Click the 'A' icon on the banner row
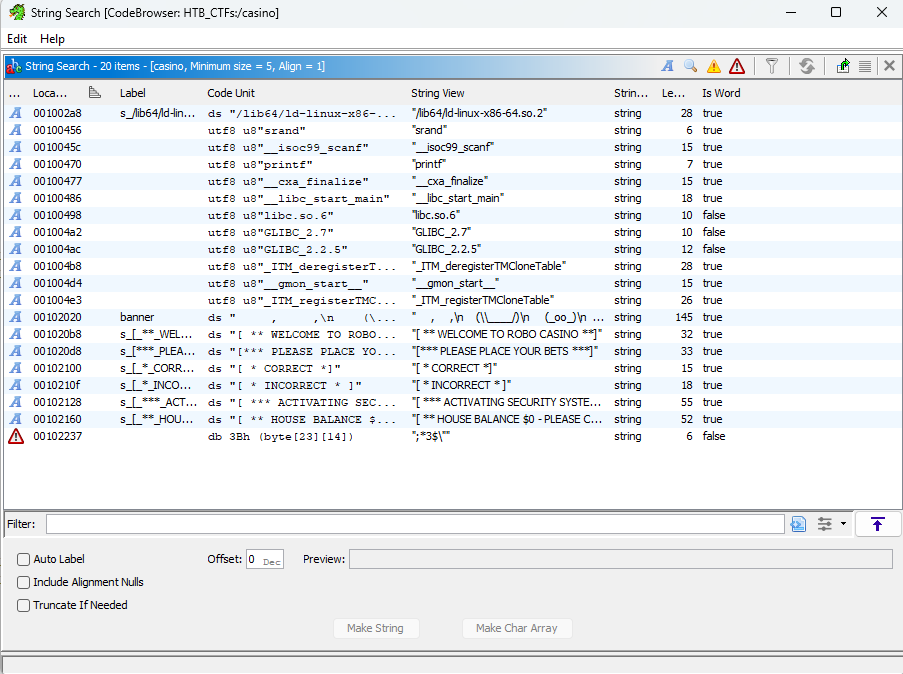Screen dimensions: 903x674 pyautogui.click(x=16, y=317)
